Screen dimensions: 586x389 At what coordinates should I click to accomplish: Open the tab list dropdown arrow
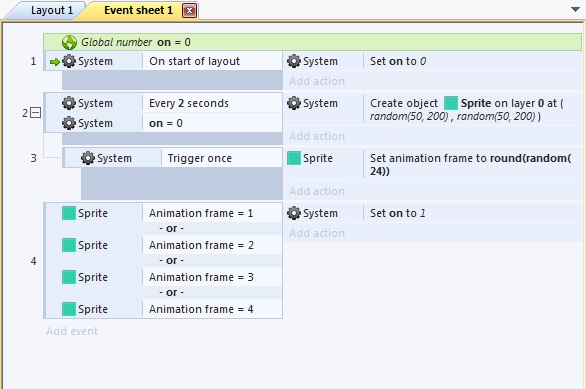[576, 9]
